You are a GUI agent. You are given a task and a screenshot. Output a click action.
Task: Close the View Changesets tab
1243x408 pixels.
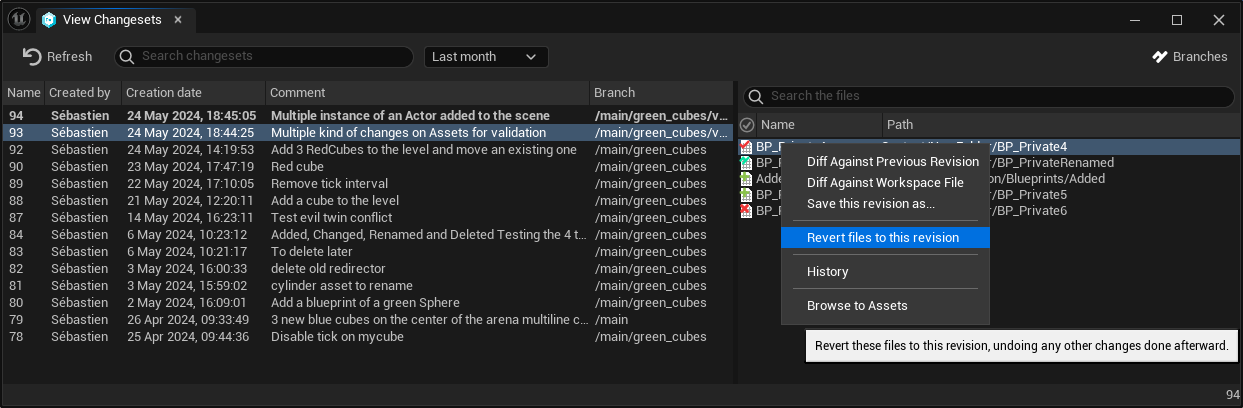pos(177,20)
